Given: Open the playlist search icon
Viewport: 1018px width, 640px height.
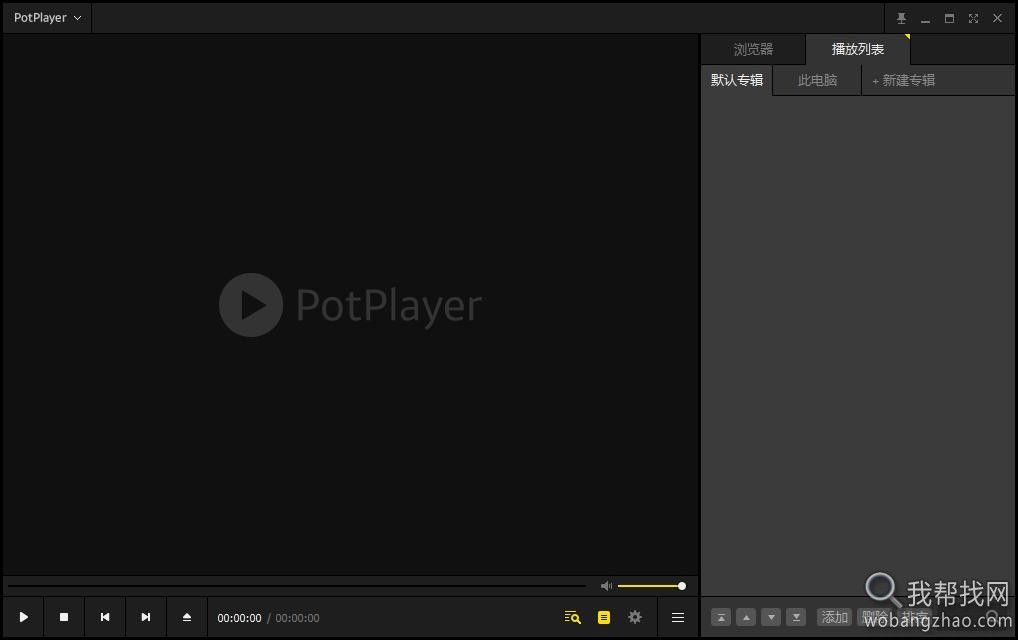Looking at the screenshot, I should [572, 617].
